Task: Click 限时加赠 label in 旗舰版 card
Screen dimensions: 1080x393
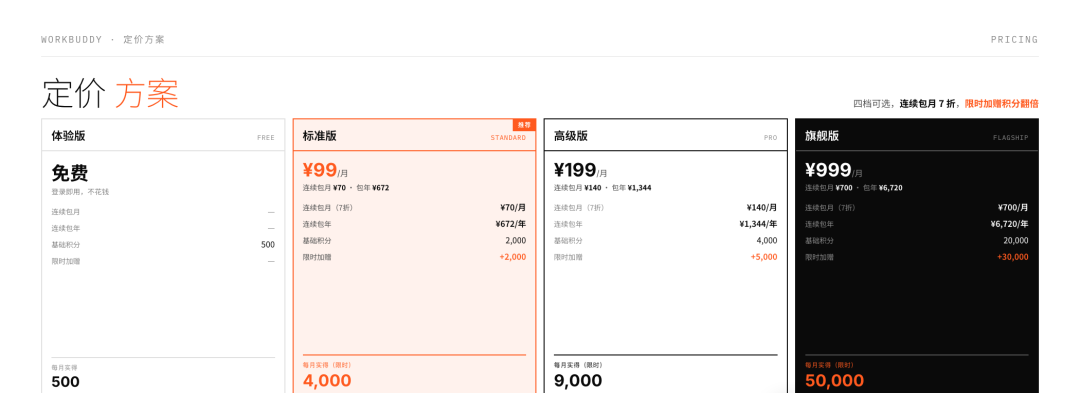Action: (820, 257)
